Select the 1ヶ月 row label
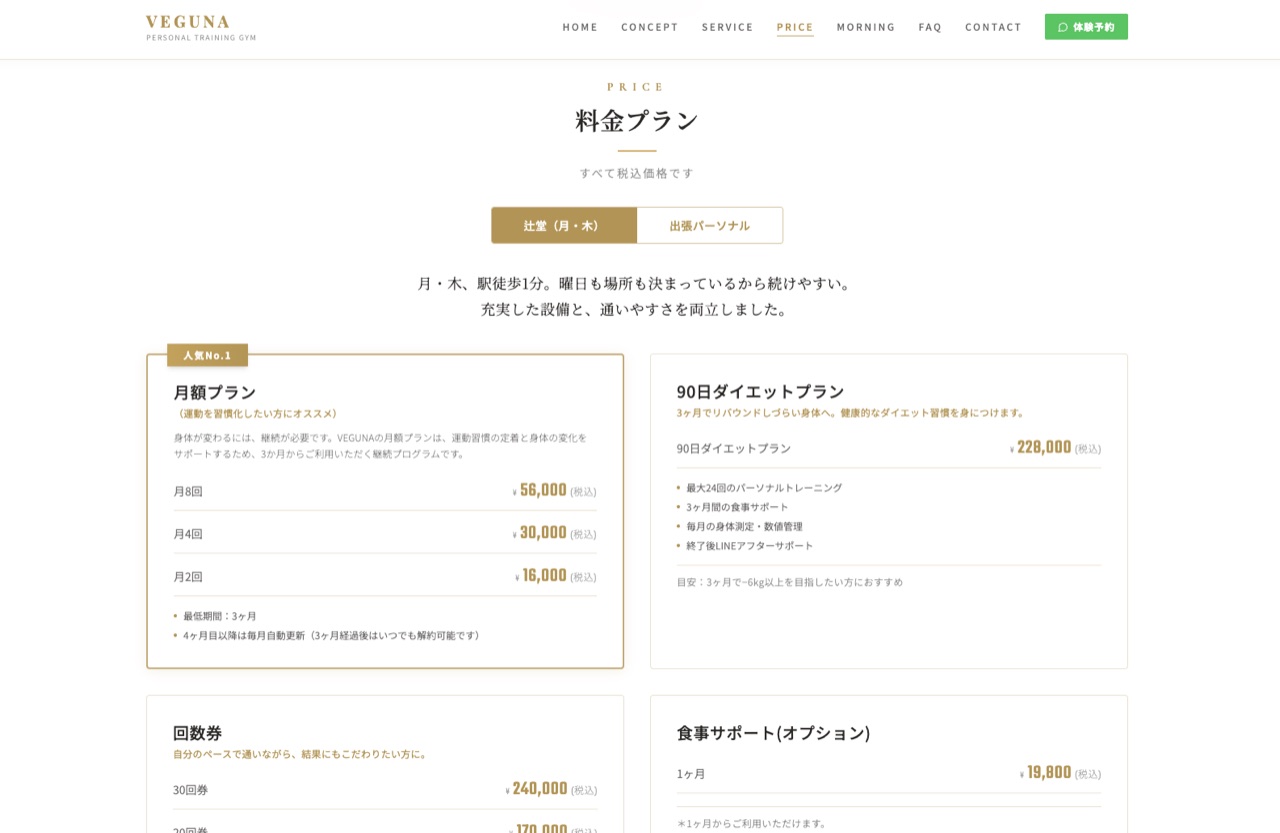 click(691, 774)
